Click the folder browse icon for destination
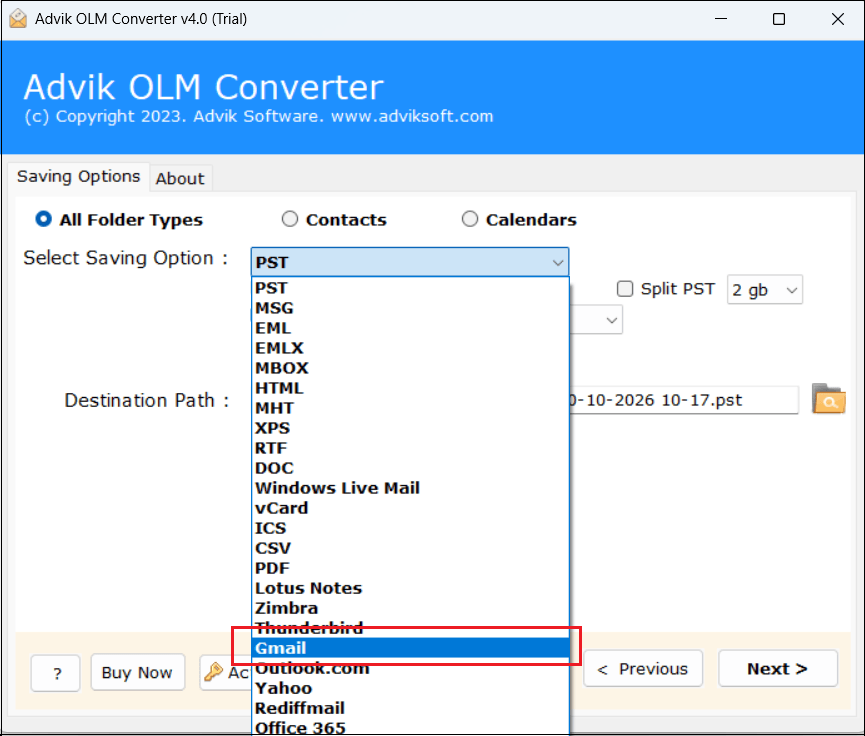This screenshot has width=865, height=736. [x=829, y=399]
